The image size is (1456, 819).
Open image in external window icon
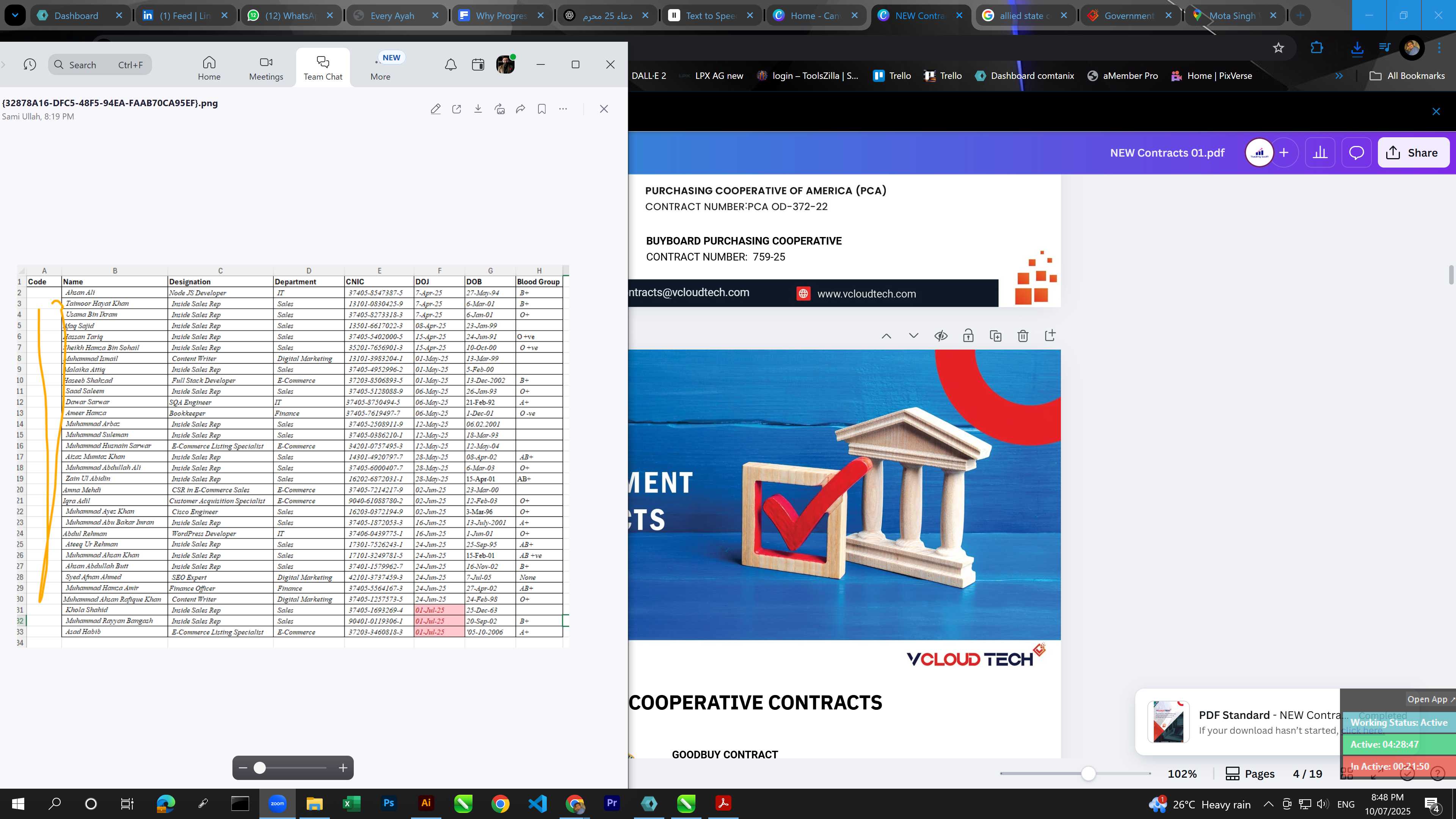point(457,109)
